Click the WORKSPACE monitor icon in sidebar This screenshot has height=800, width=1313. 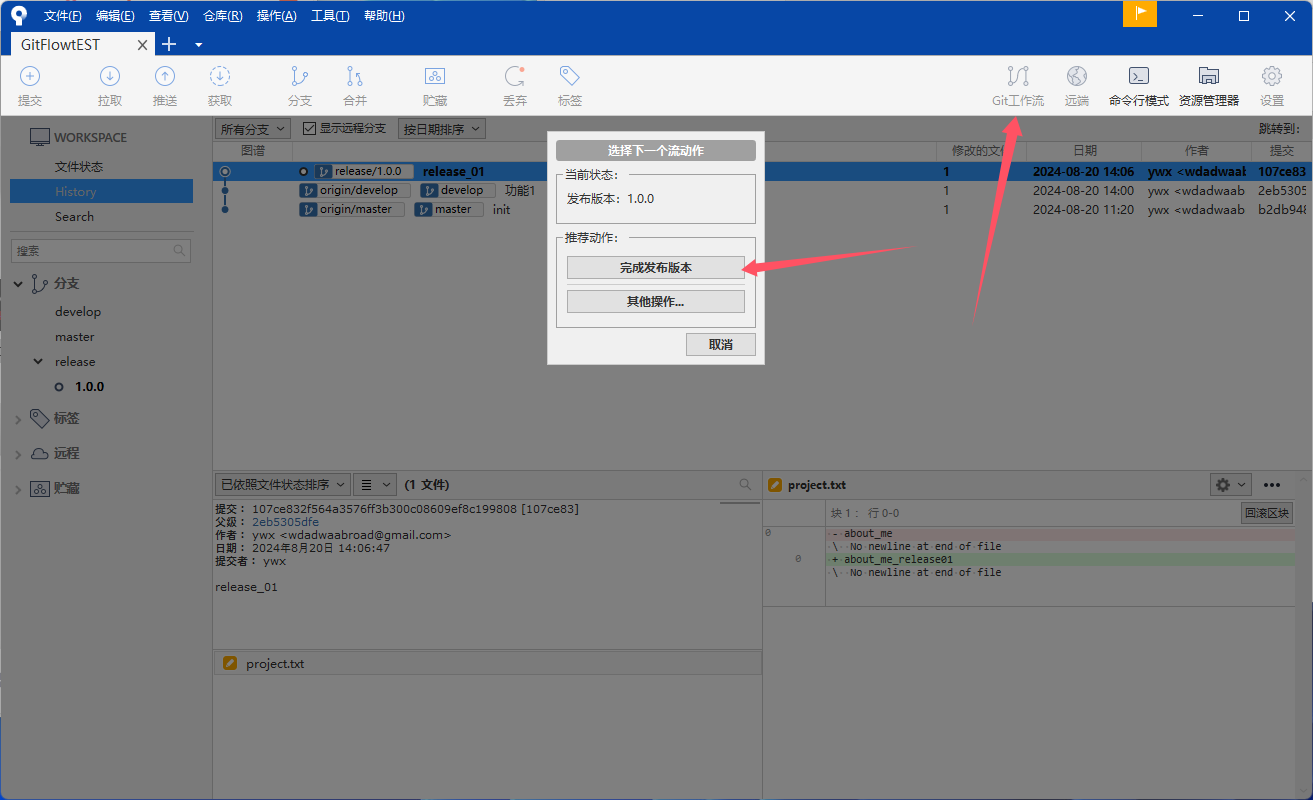[39, 137]
